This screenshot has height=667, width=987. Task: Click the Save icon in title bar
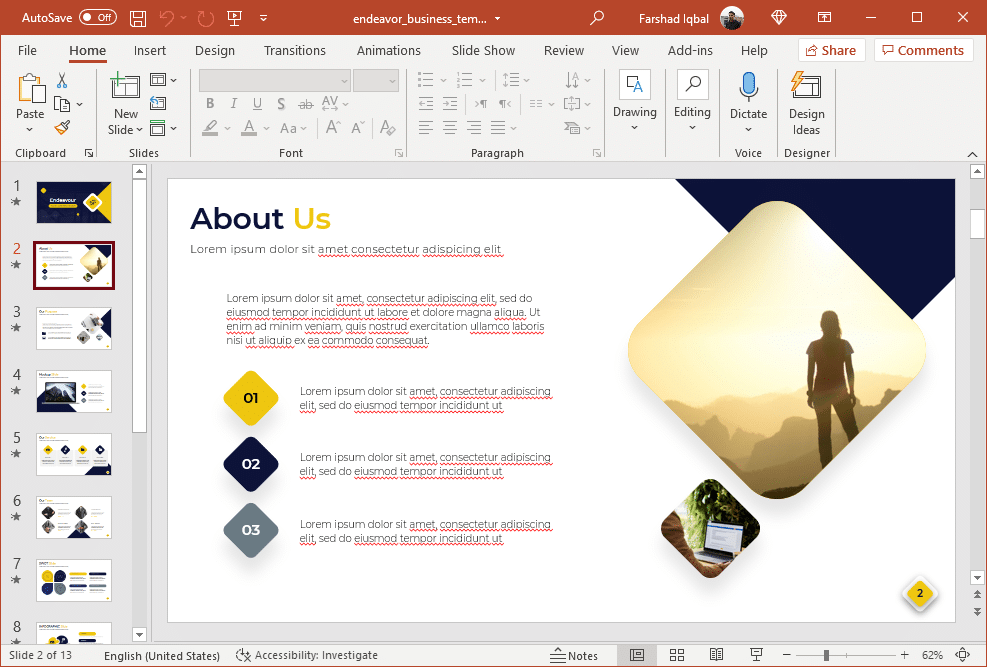point(138,18)
